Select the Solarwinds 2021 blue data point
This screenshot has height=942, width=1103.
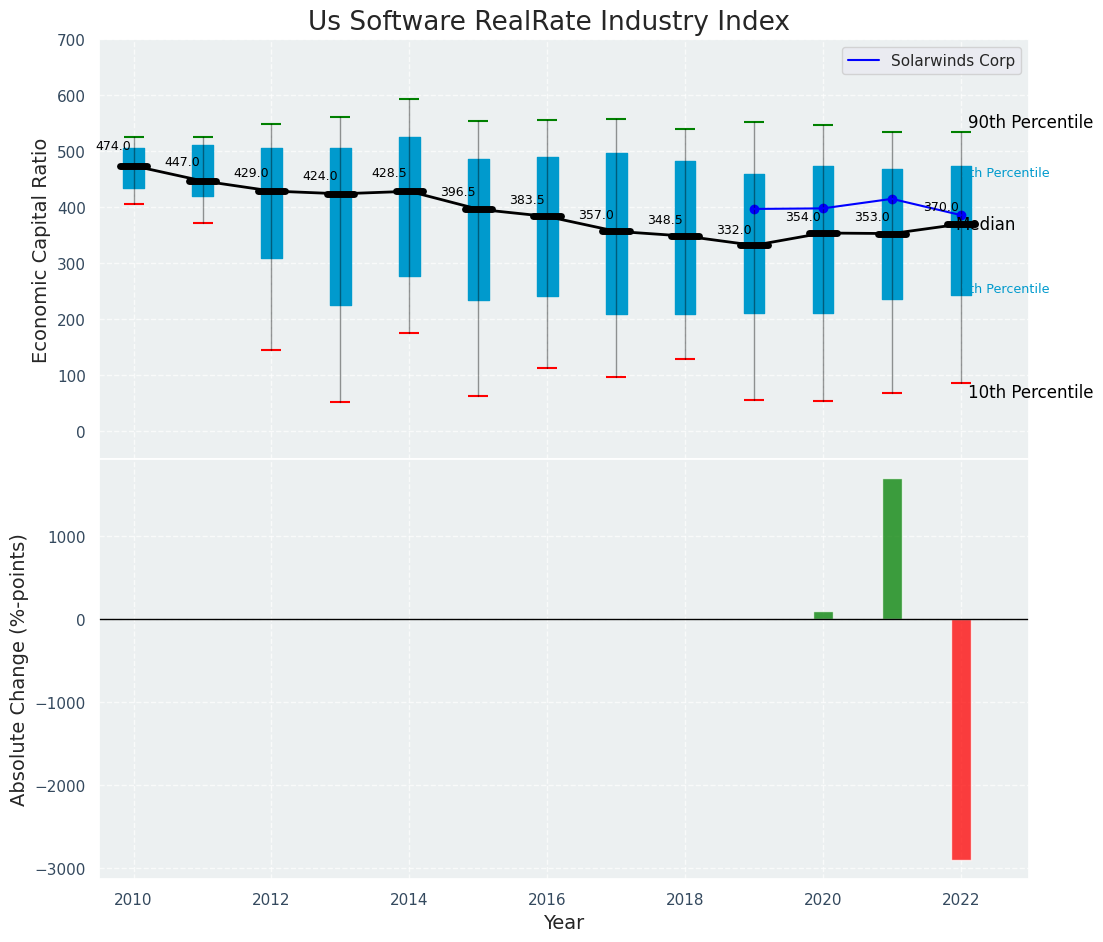coord(893,200)
